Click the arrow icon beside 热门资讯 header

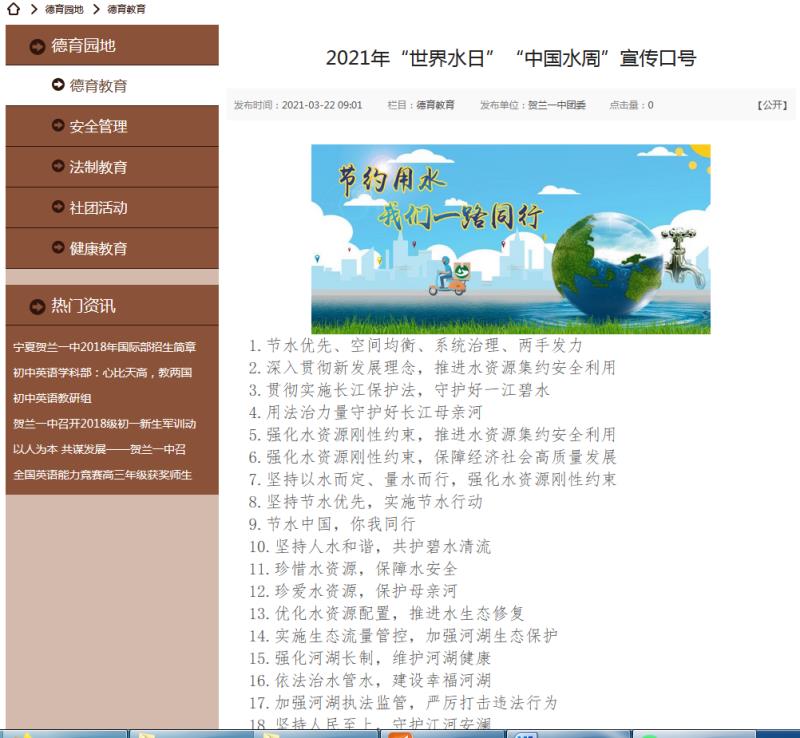37,306
